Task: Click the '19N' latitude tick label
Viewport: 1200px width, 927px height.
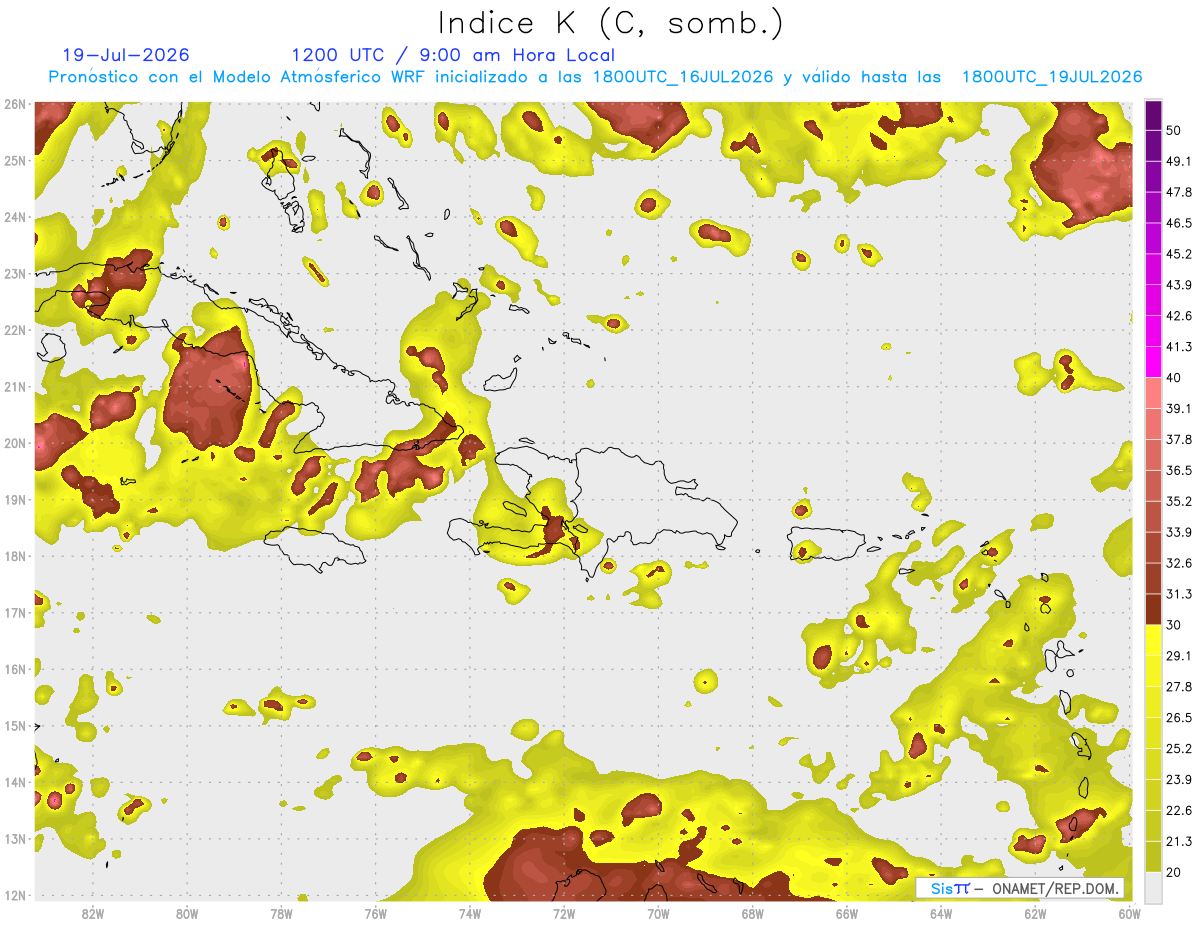Action: 15,500
